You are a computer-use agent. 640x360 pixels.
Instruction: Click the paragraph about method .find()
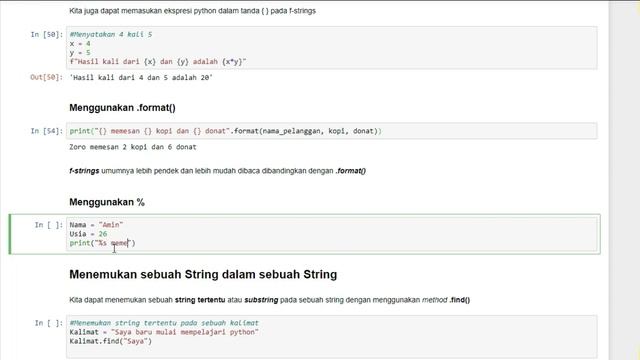pos(269,300)
